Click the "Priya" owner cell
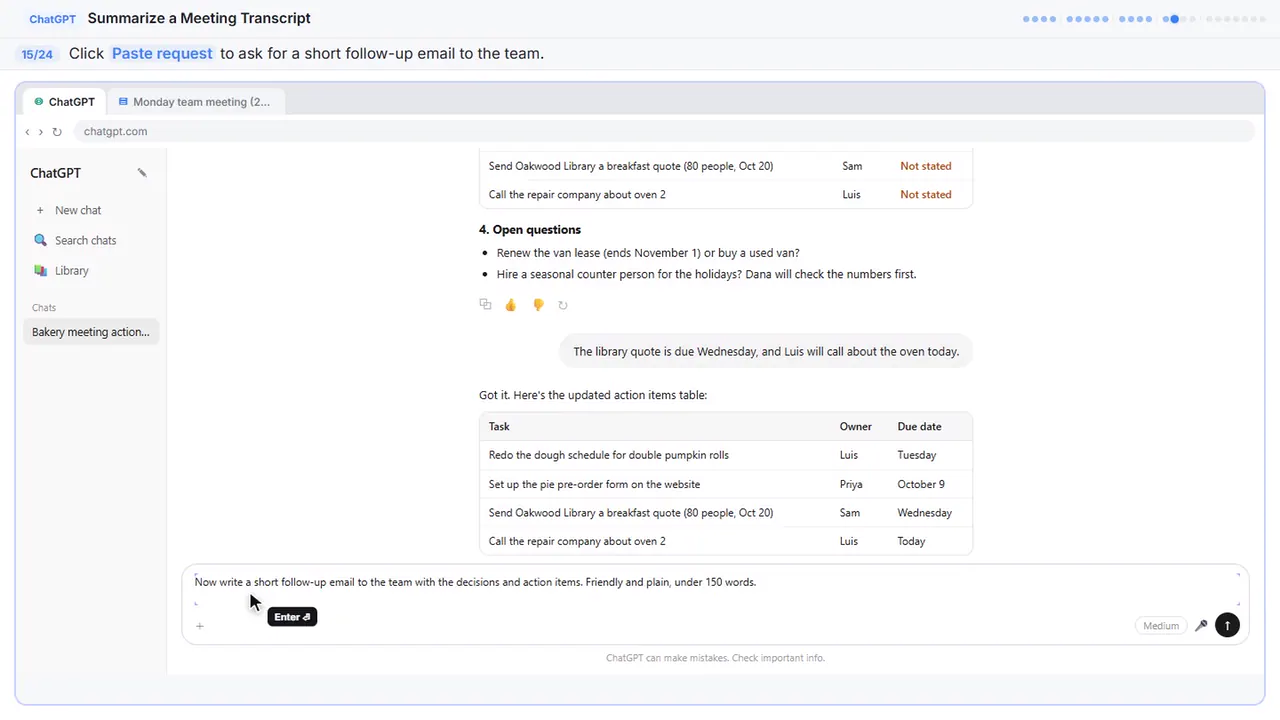Viewport: 1280px width, 720px height. (x=851, y=484)
